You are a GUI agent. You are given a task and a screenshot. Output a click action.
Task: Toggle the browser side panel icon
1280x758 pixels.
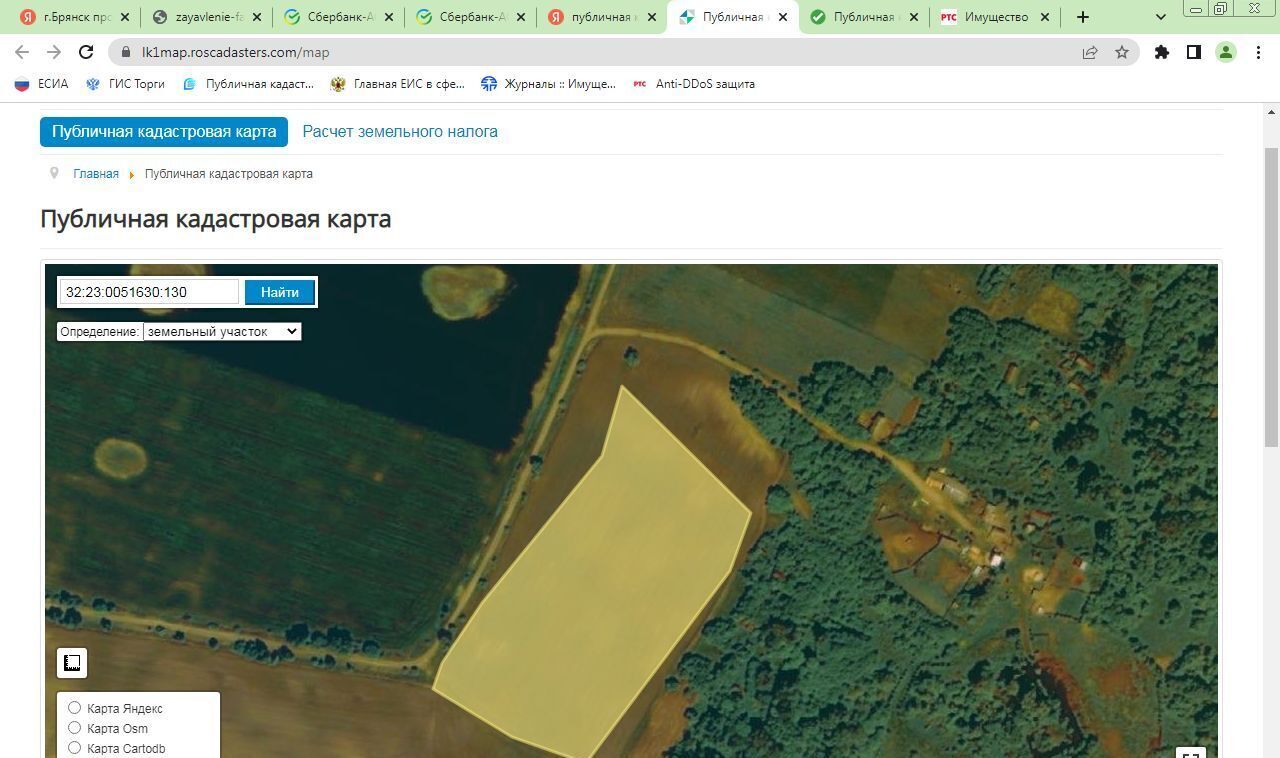(x=1194, y=52)
